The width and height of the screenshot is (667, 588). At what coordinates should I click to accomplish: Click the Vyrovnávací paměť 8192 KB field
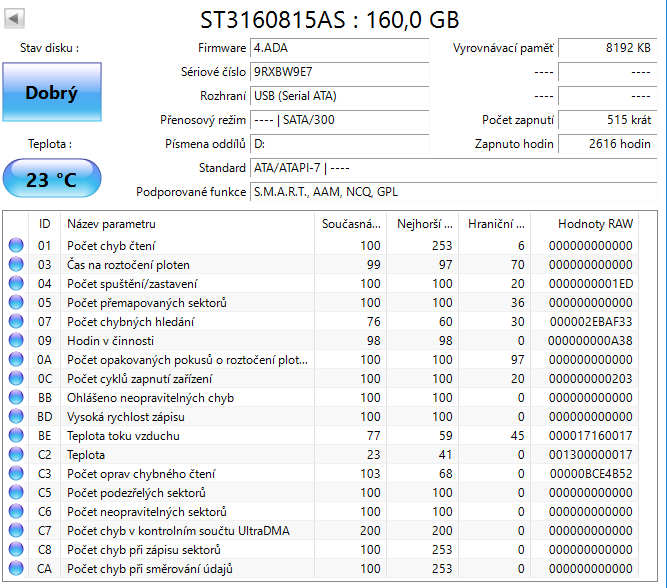click(x=608, y=48)
